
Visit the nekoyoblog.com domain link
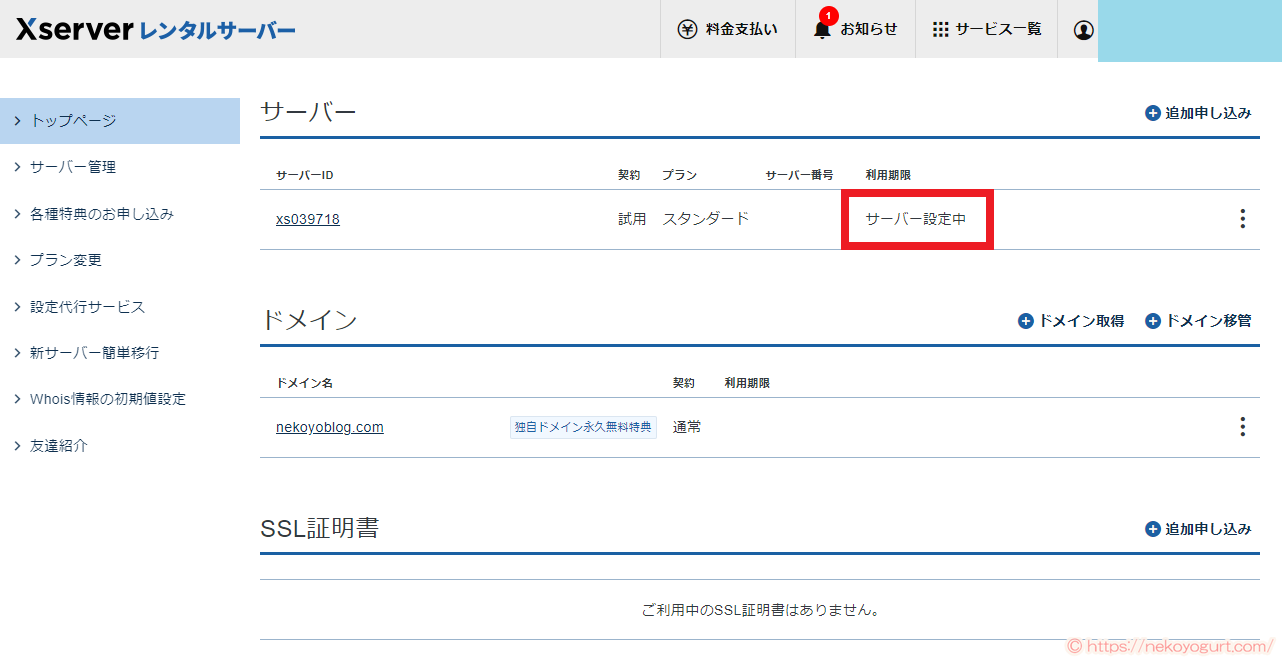pyautogui.click(x=330, y=426)
